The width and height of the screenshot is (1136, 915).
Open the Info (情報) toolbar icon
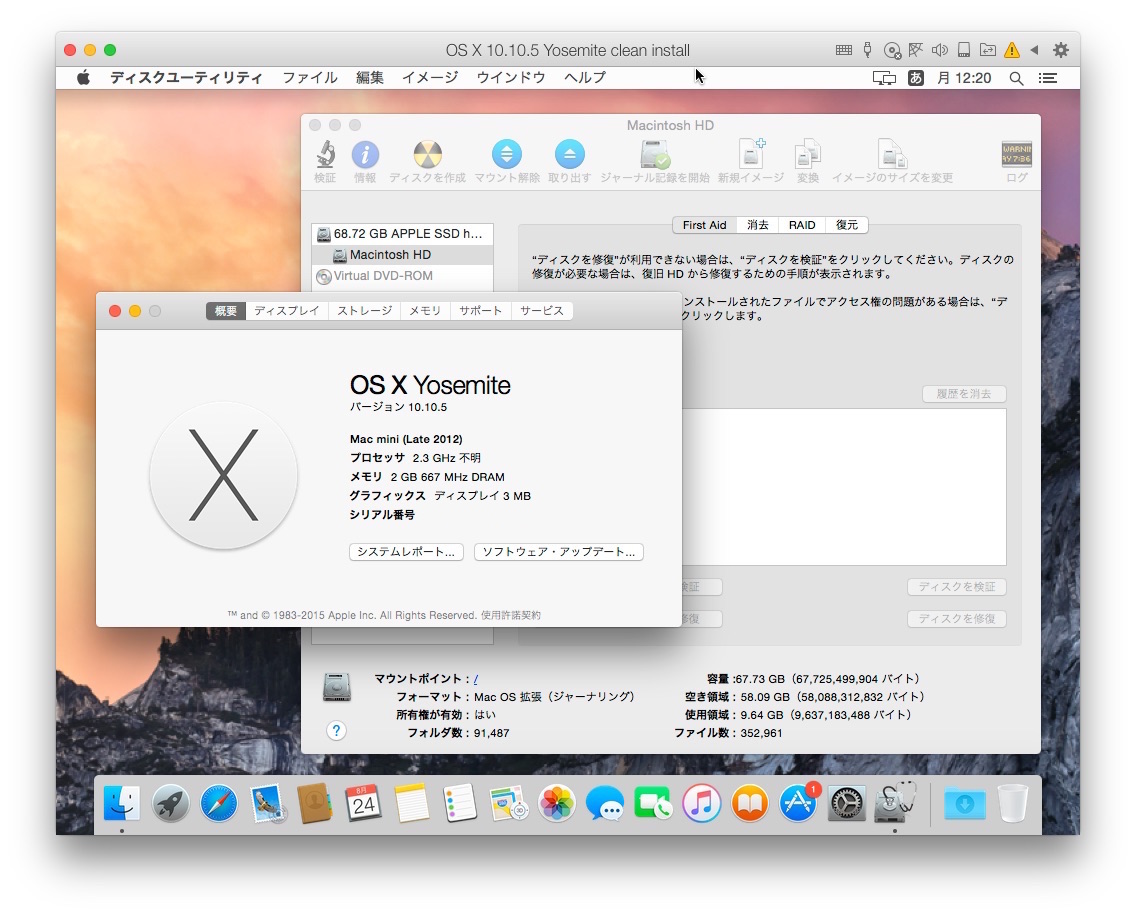[365, 154]
